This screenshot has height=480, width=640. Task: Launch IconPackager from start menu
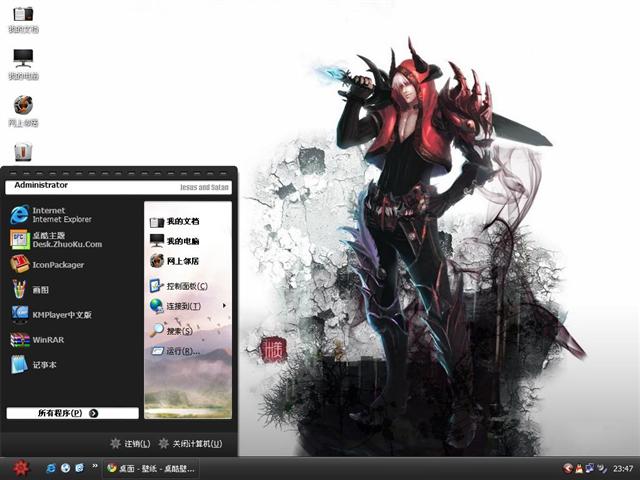click(47, 264)
